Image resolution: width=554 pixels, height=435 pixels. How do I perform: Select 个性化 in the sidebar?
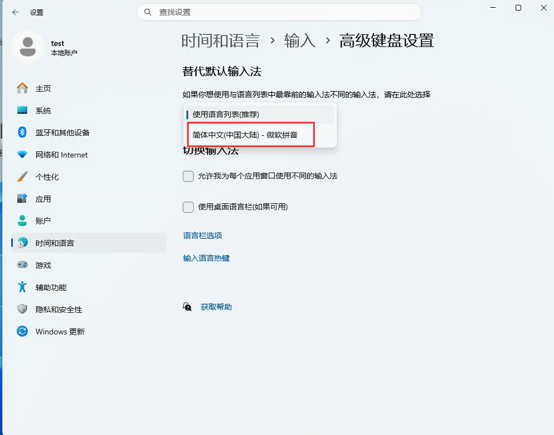(89, 177)
